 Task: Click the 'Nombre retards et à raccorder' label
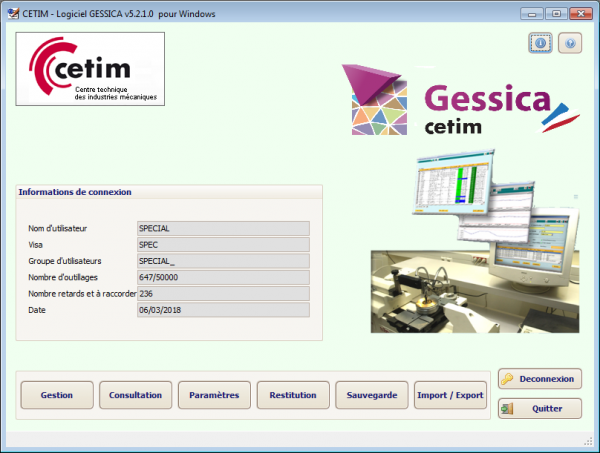(x=82, y=294)
